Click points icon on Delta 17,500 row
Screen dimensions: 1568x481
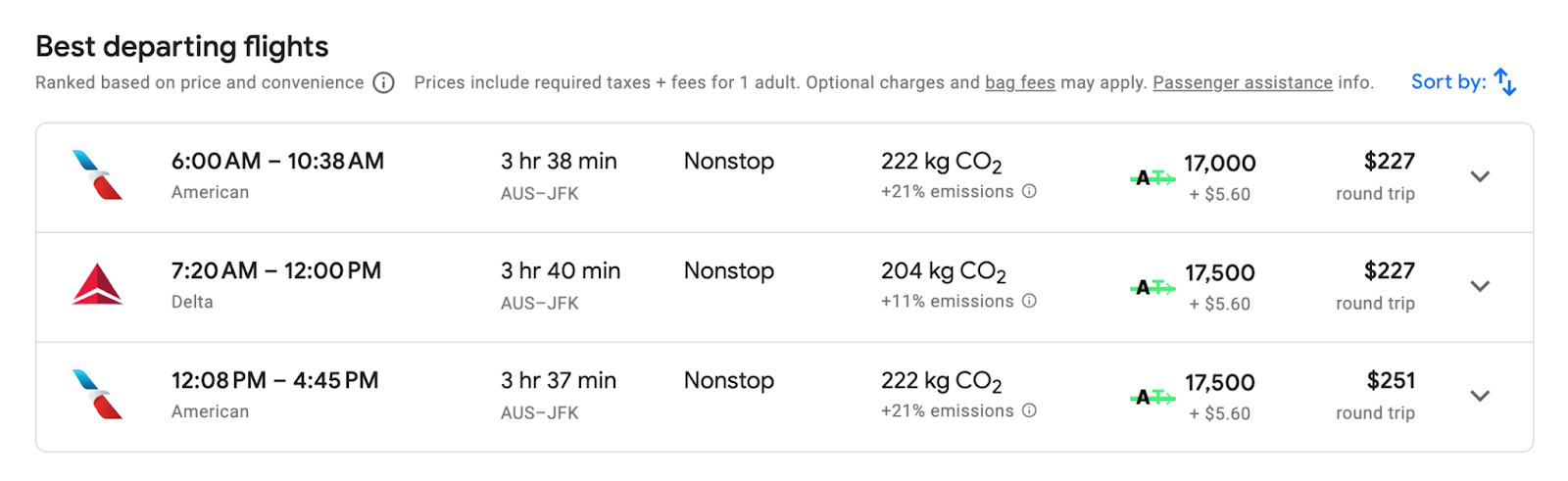point(1152,287)
